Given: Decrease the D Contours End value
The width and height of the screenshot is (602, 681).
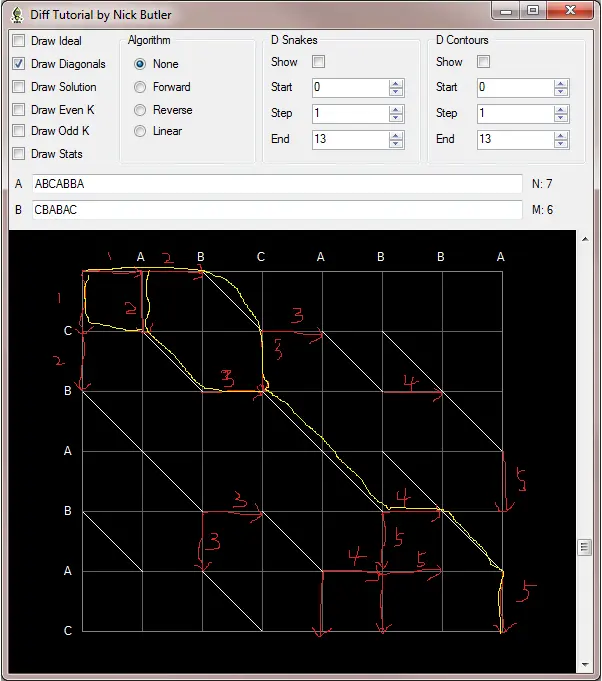Looking at the screenshot, I should [561, 144].
